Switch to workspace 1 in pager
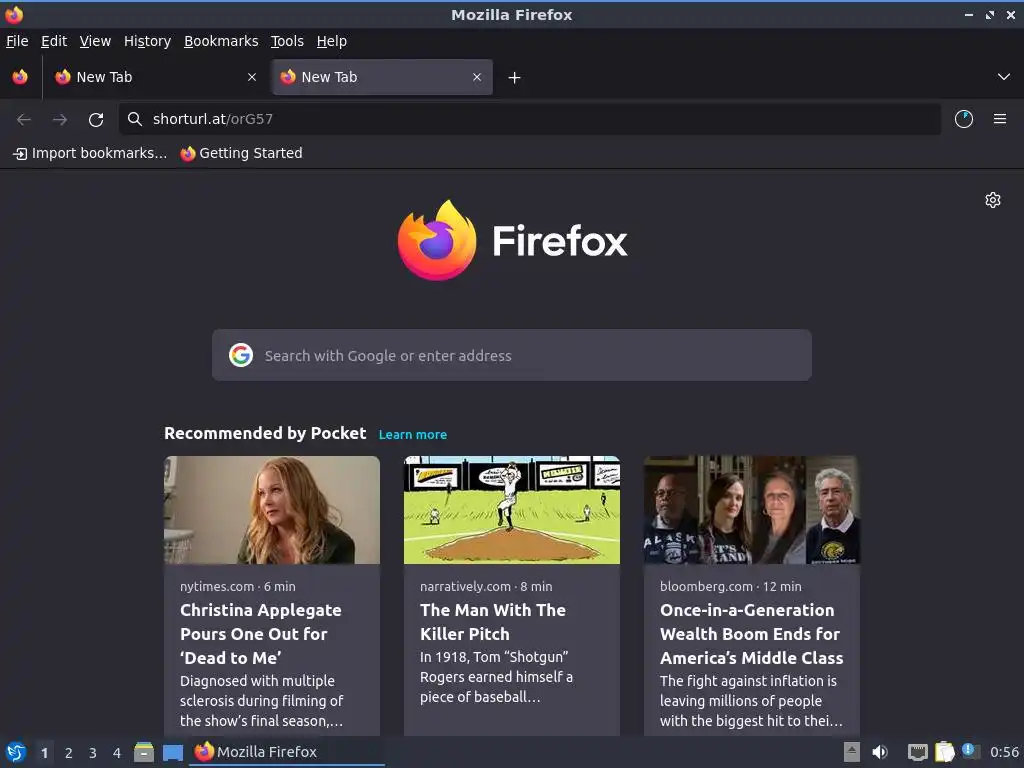The height and width of the screenshot is (768, 1024). (x=44, y=752)
